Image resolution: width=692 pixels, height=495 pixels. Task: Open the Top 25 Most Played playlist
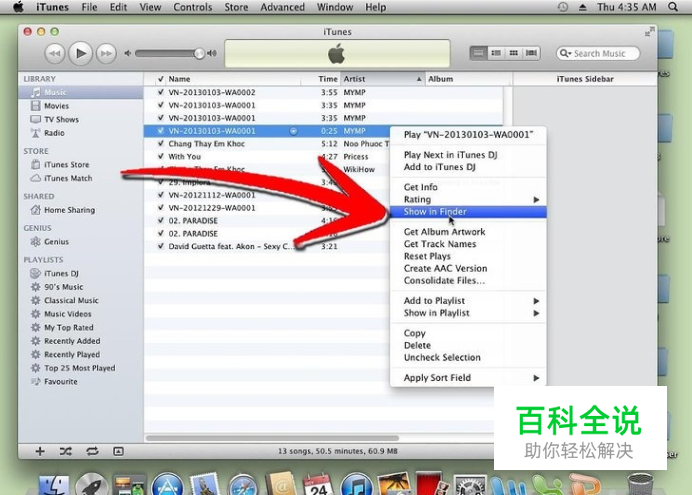point(81,368)
